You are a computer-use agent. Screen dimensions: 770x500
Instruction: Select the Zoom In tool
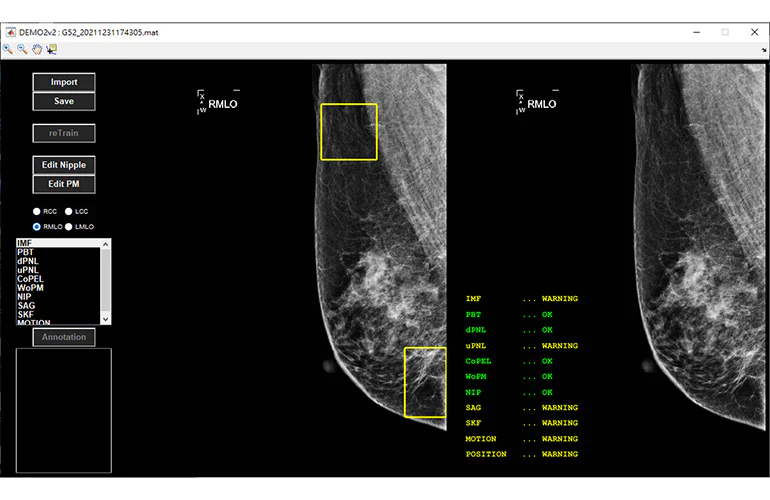(8, 49)
